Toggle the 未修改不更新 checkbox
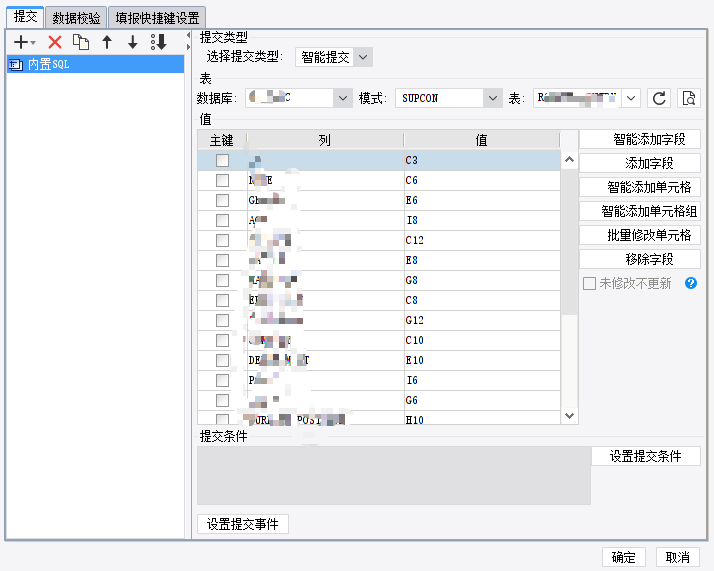714x571 pixels. [589, 284]
